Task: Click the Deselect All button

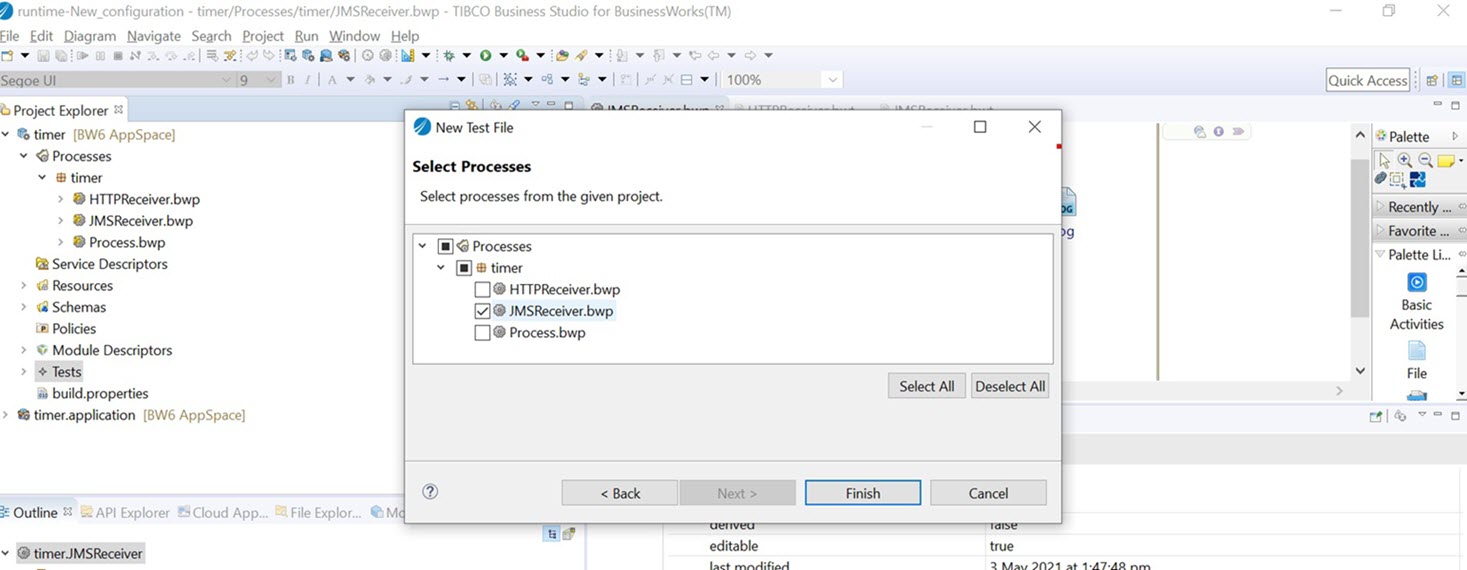Action: click(1010, 386)
